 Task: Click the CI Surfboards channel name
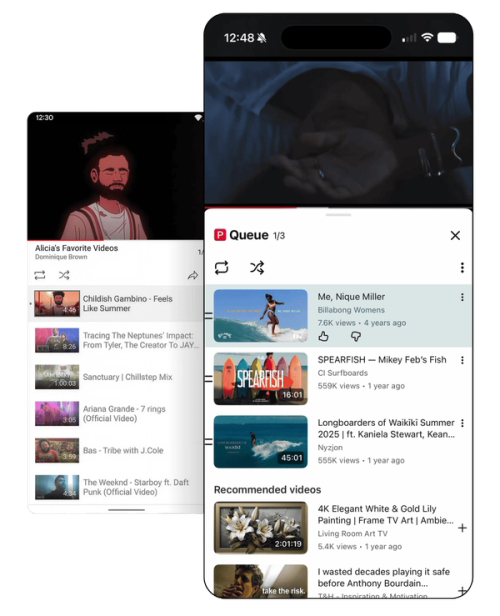pyautogui.click(x=342, y=373)
